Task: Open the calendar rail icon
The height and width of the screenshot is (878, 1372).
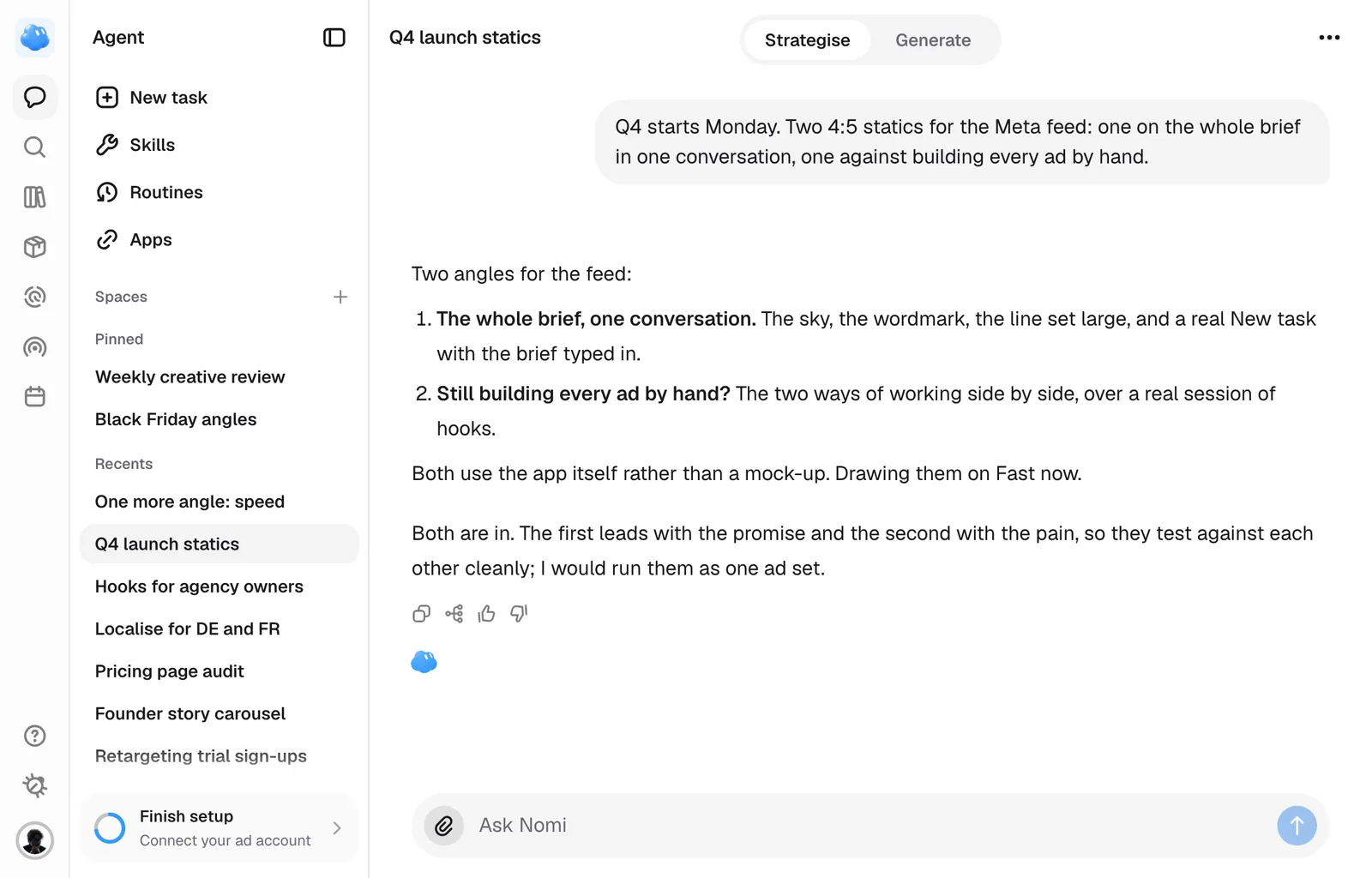Action: (35, 397)
